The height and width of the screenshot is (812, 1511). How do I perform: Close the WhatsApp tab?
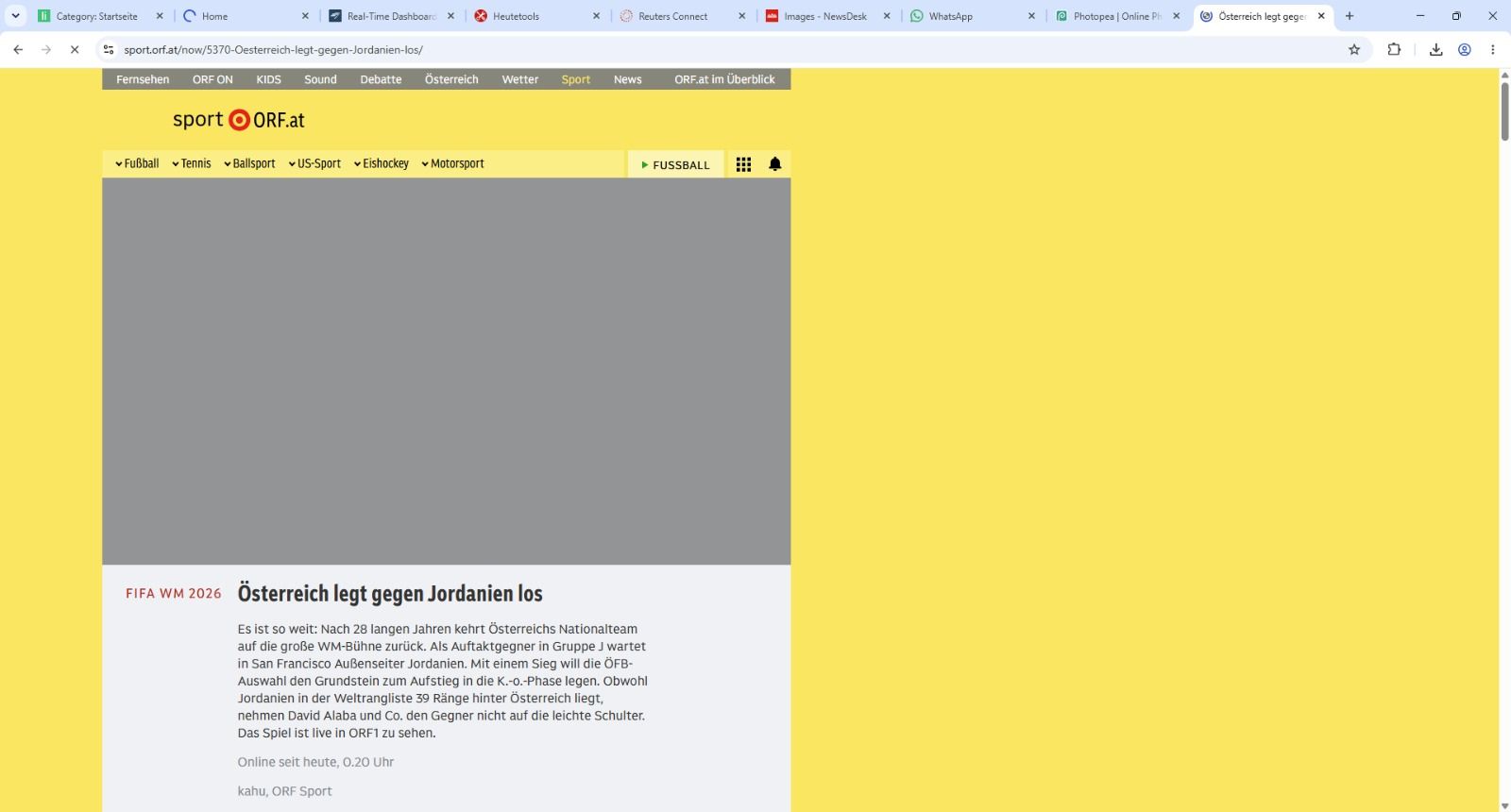(1031, 16)
